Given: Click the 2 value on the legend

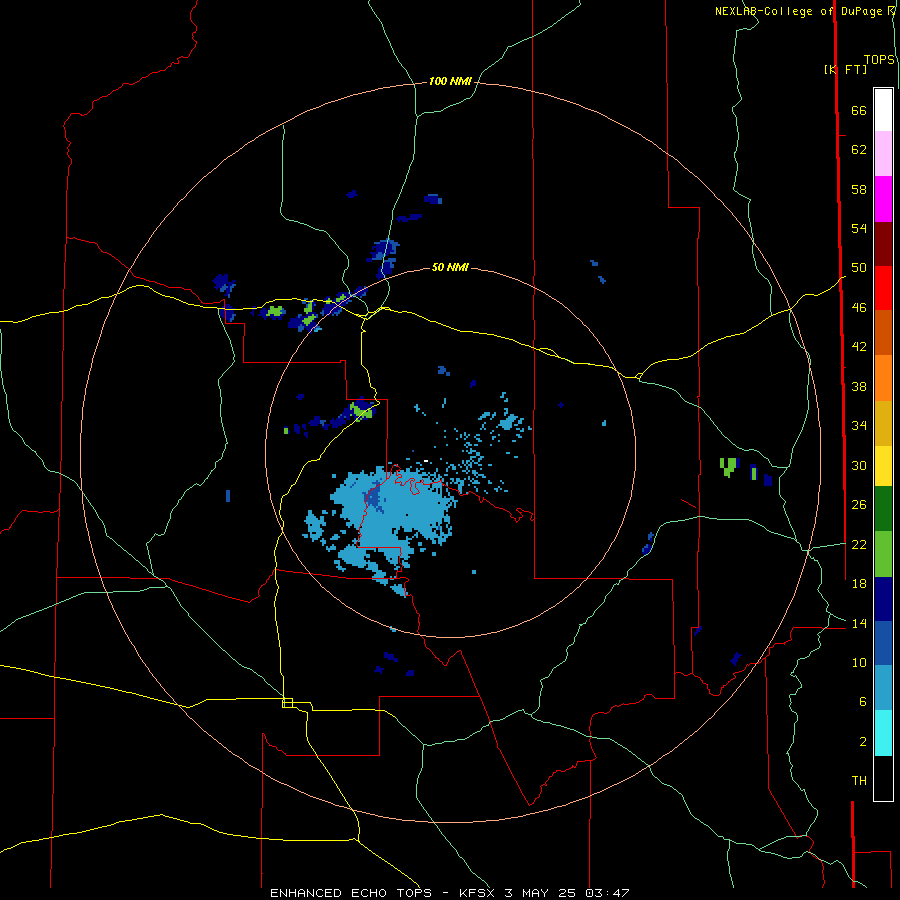Looking at the screenshot, I should (863, 742).
